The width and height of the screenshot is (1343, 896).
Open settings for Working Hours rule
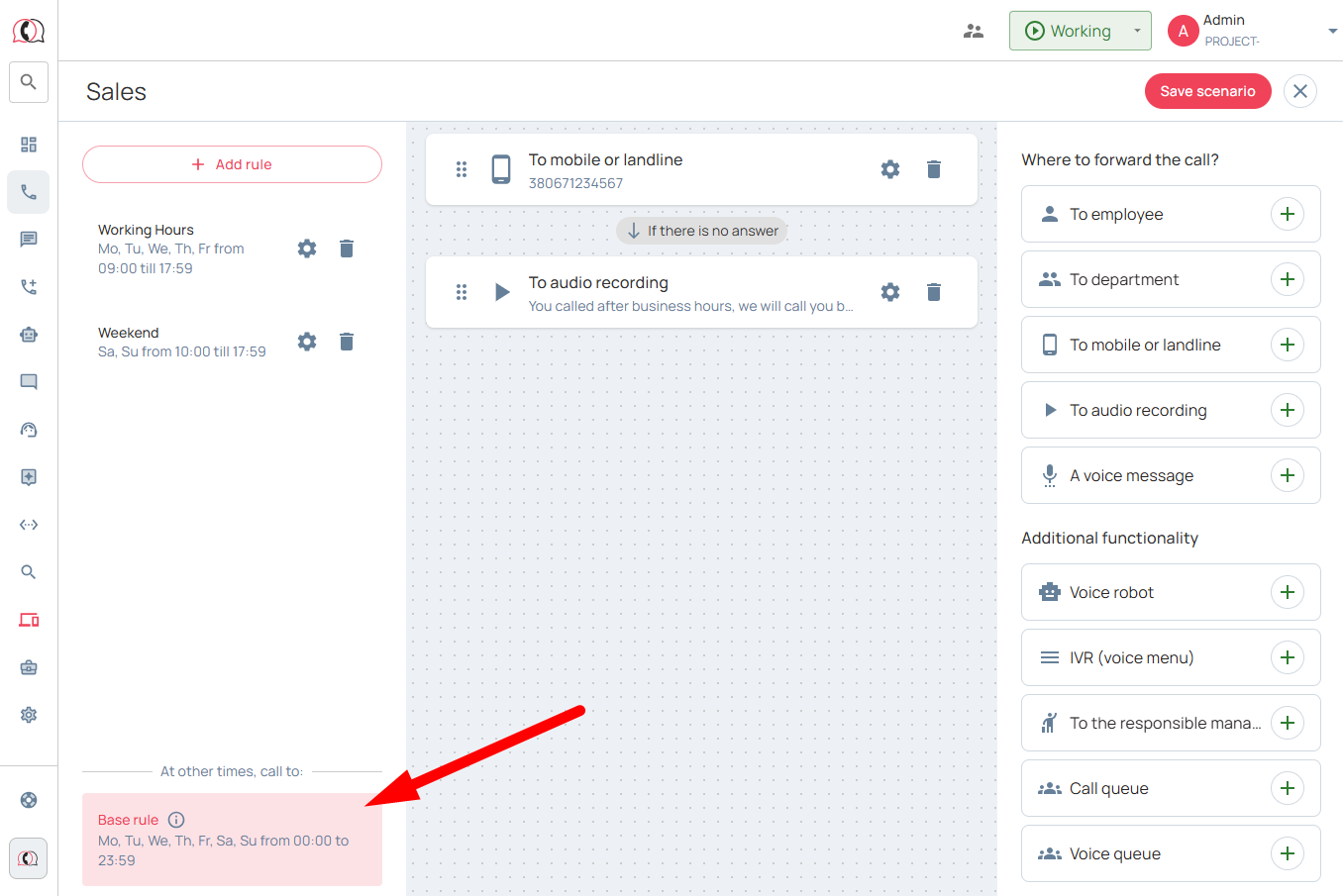point(307,249)
